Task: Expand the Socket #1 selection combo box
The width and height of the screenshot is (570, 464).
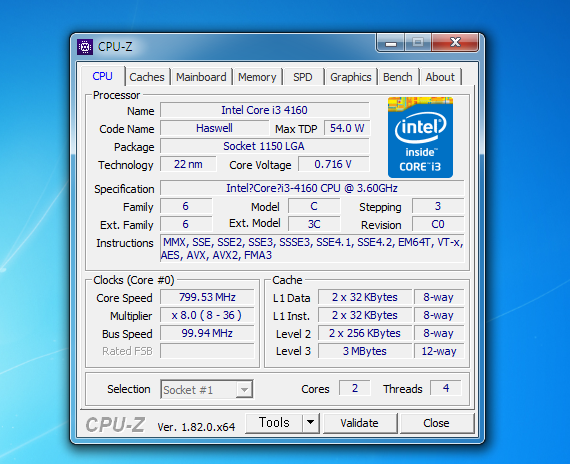Action: tap(207, 389)
